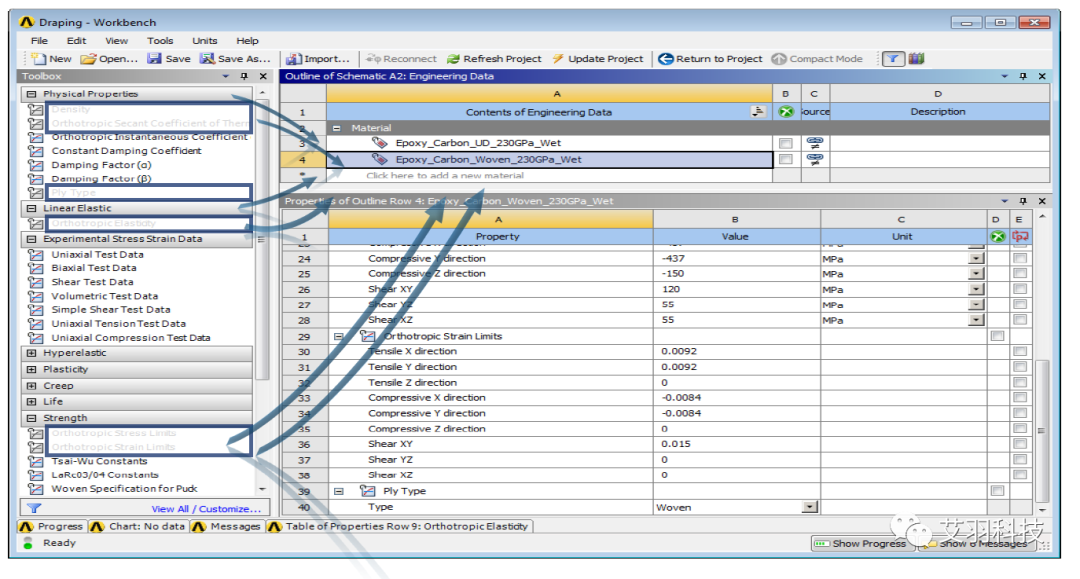Click the Woven Specification for Puck icon
Image resolution: width=1080 pixels, height=579 pixels.
(x=35, y=489)
